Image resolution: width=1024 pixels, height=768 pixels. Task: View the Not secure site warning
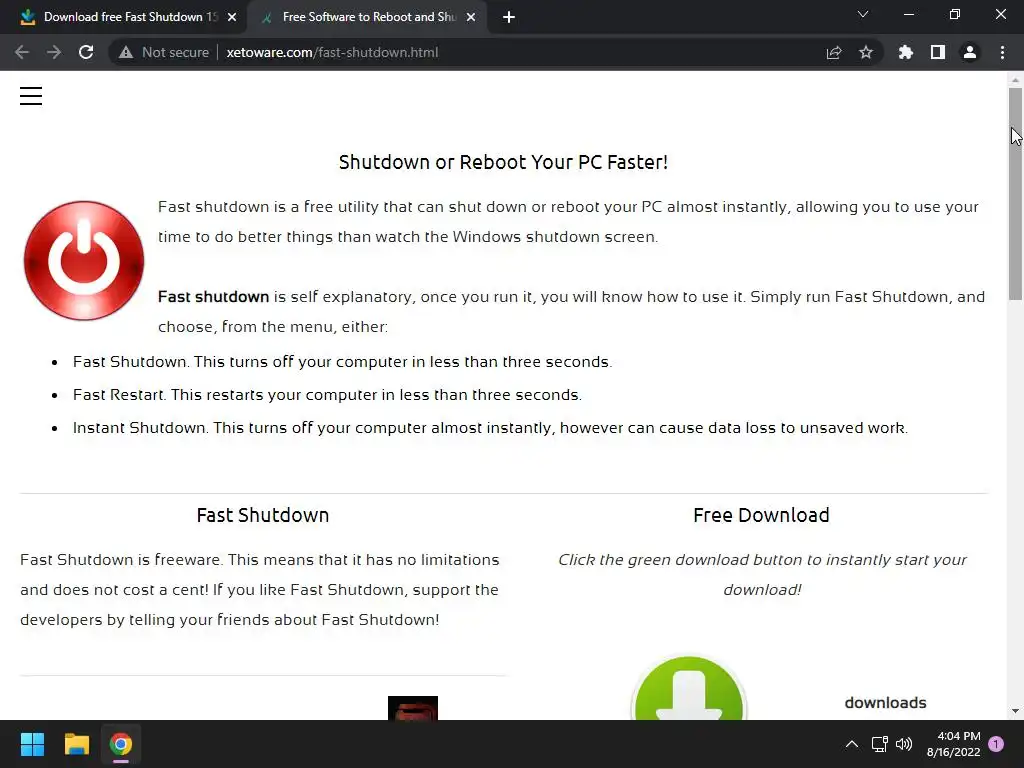click(x=164, y=52)
